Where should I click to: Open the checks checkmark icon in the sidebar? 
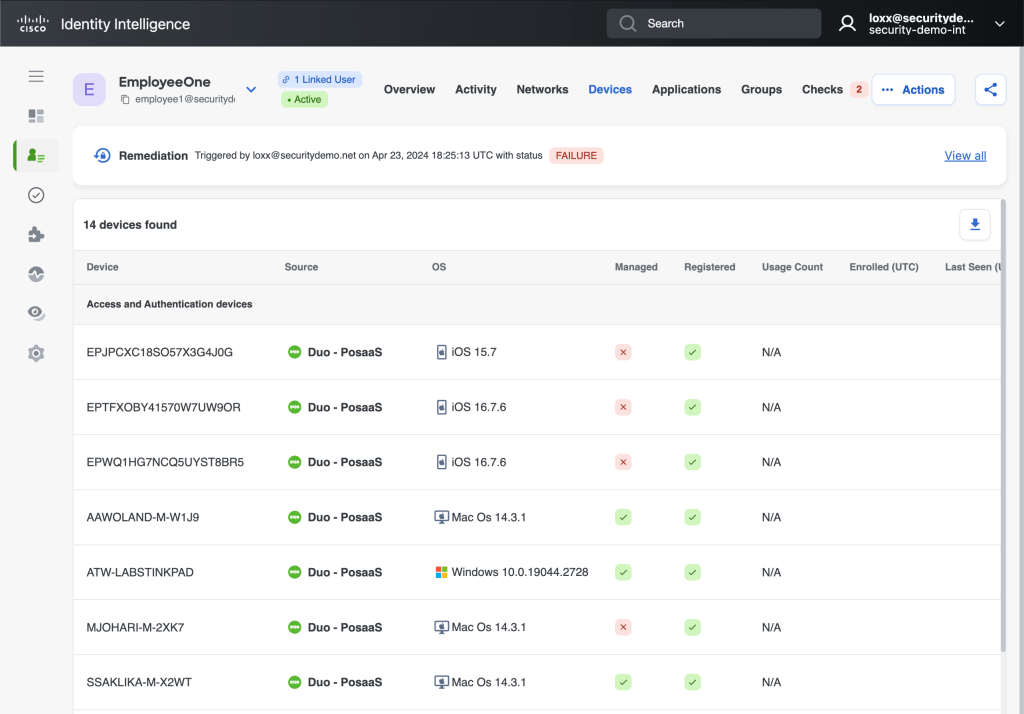(36, 195)
